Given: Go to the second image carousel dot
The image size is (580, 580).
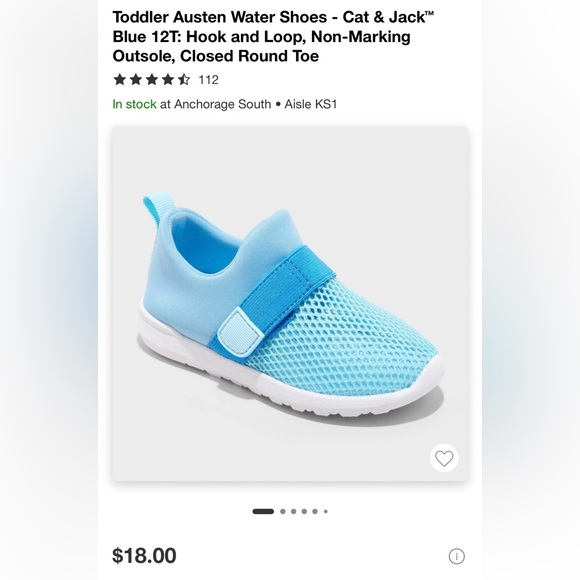Looking at the screenshot, I should click(x=283, y=512).
